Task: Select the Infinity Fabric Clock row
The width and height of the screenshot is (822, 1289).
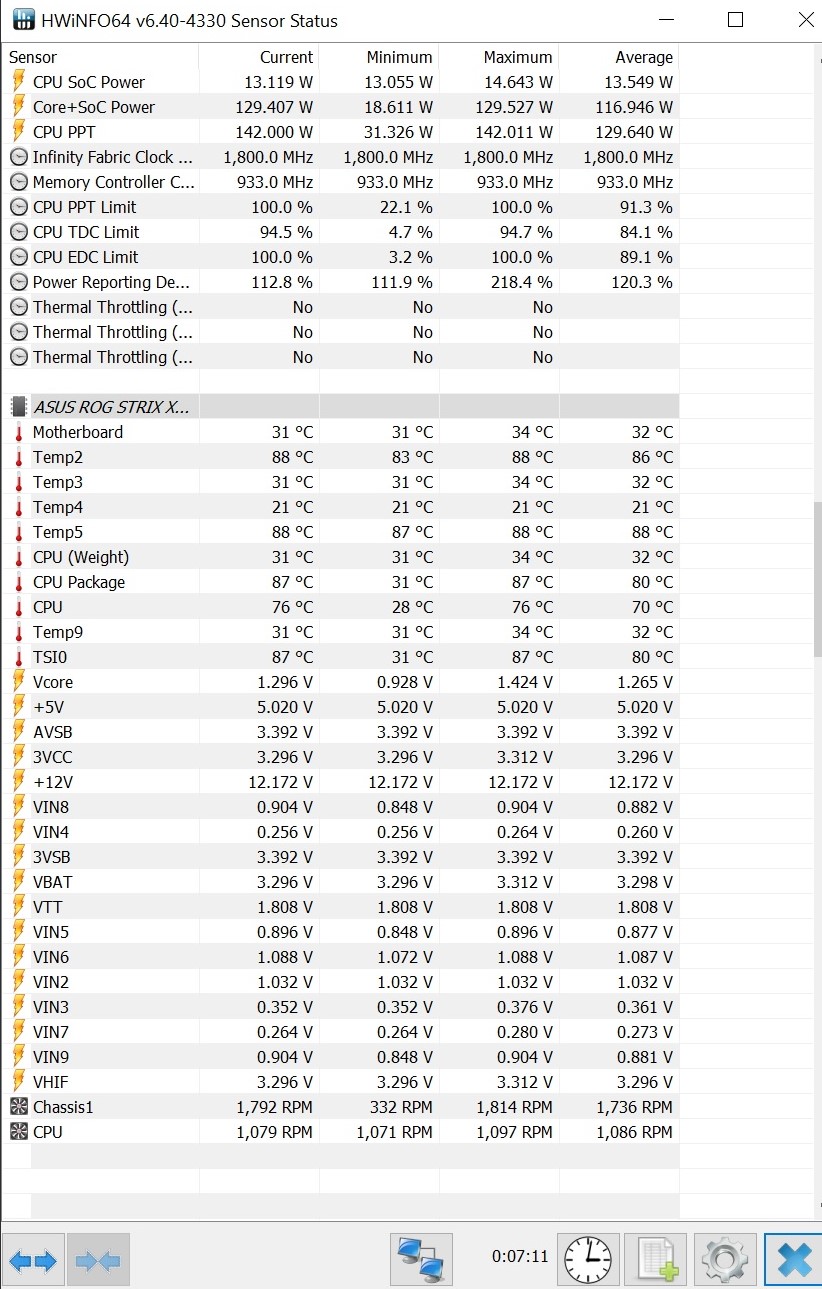Action: (x=340, y=157)
